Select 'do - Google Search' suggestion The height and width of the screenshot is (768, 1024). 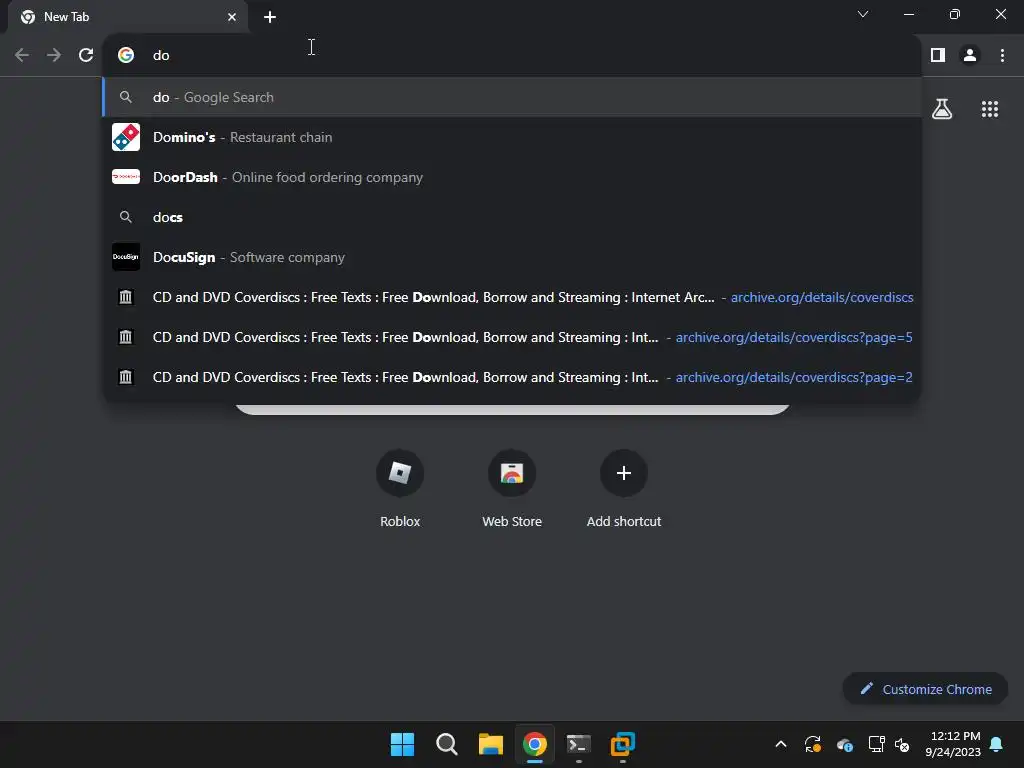512,97
